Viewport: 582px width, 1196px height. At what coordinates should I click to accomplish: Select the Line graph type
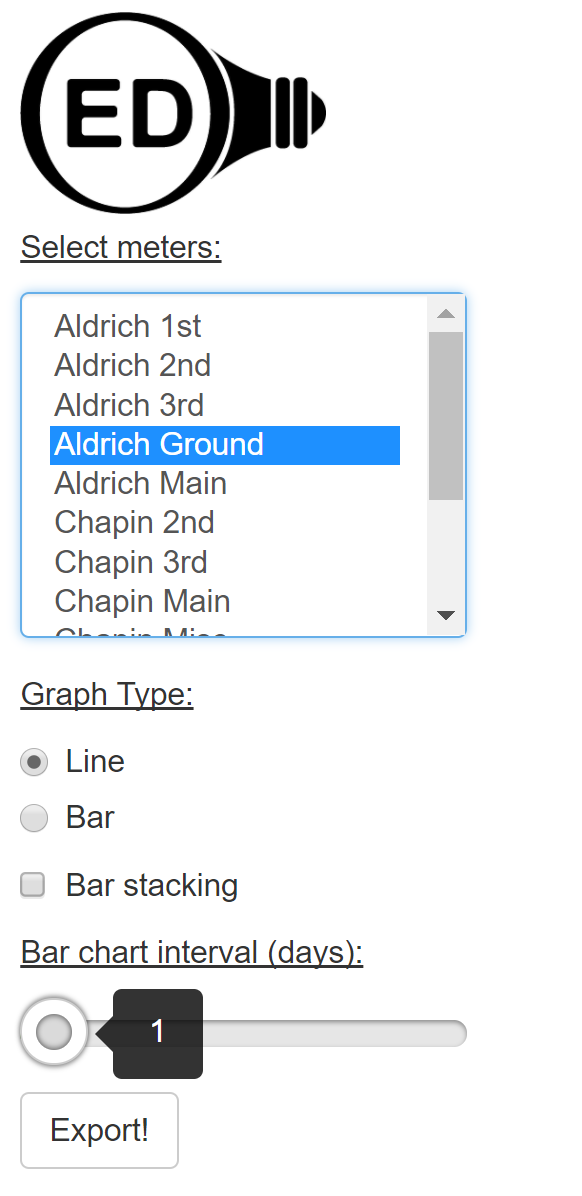[33, 761]
